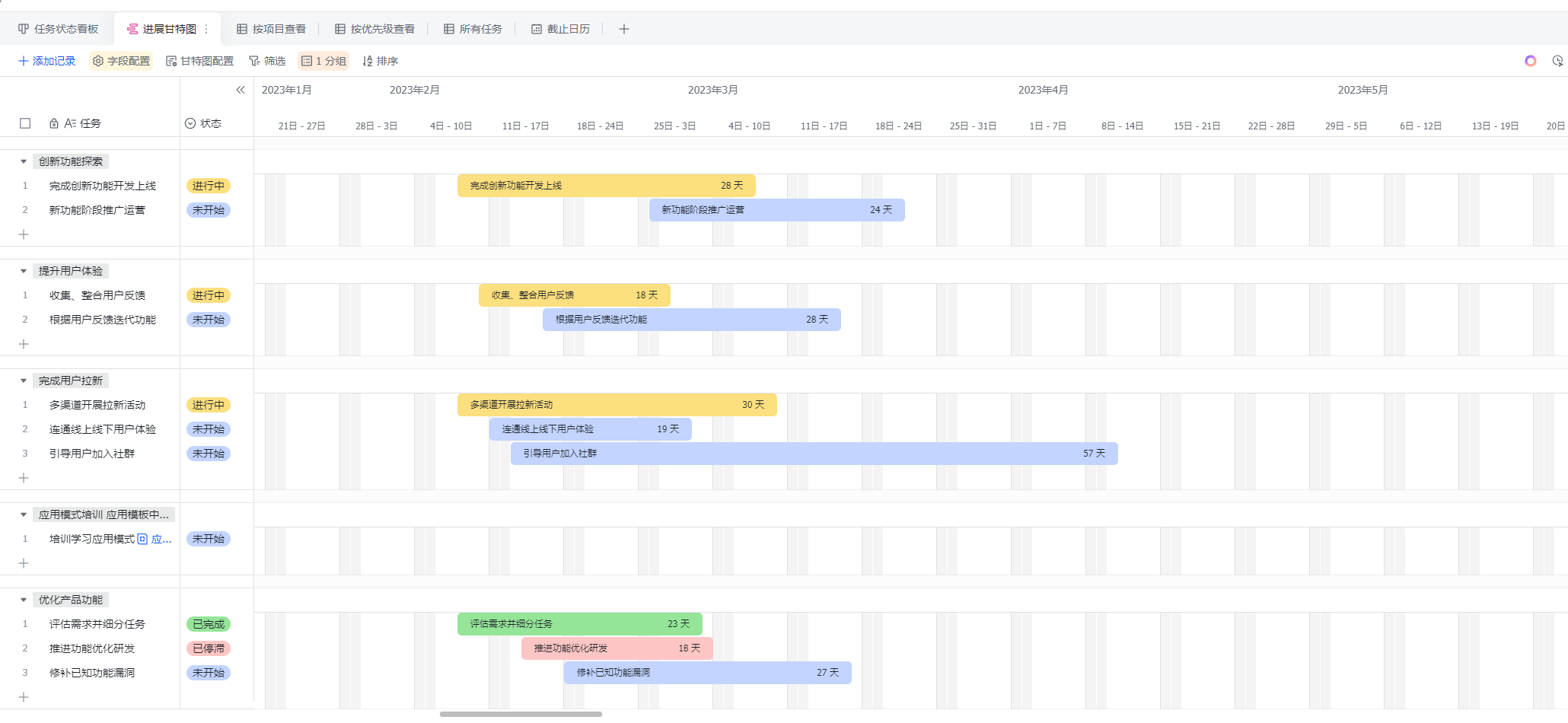
Task: Click the red 已停滞 status tag
Action: tap(208, 648)
